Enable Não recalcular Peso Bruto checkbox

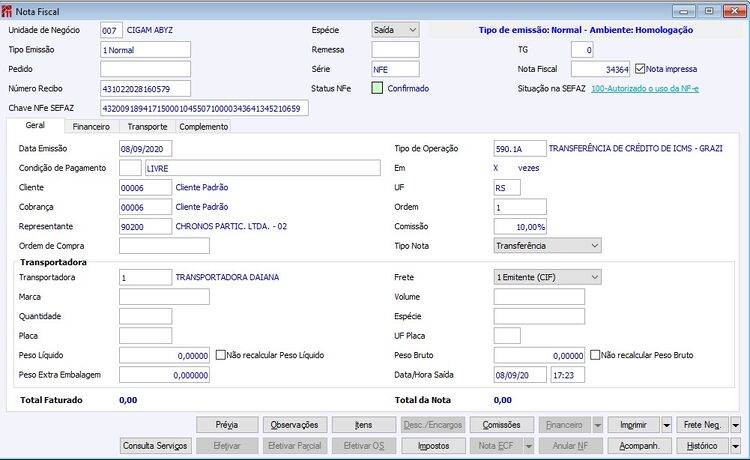tap(595, 355)
